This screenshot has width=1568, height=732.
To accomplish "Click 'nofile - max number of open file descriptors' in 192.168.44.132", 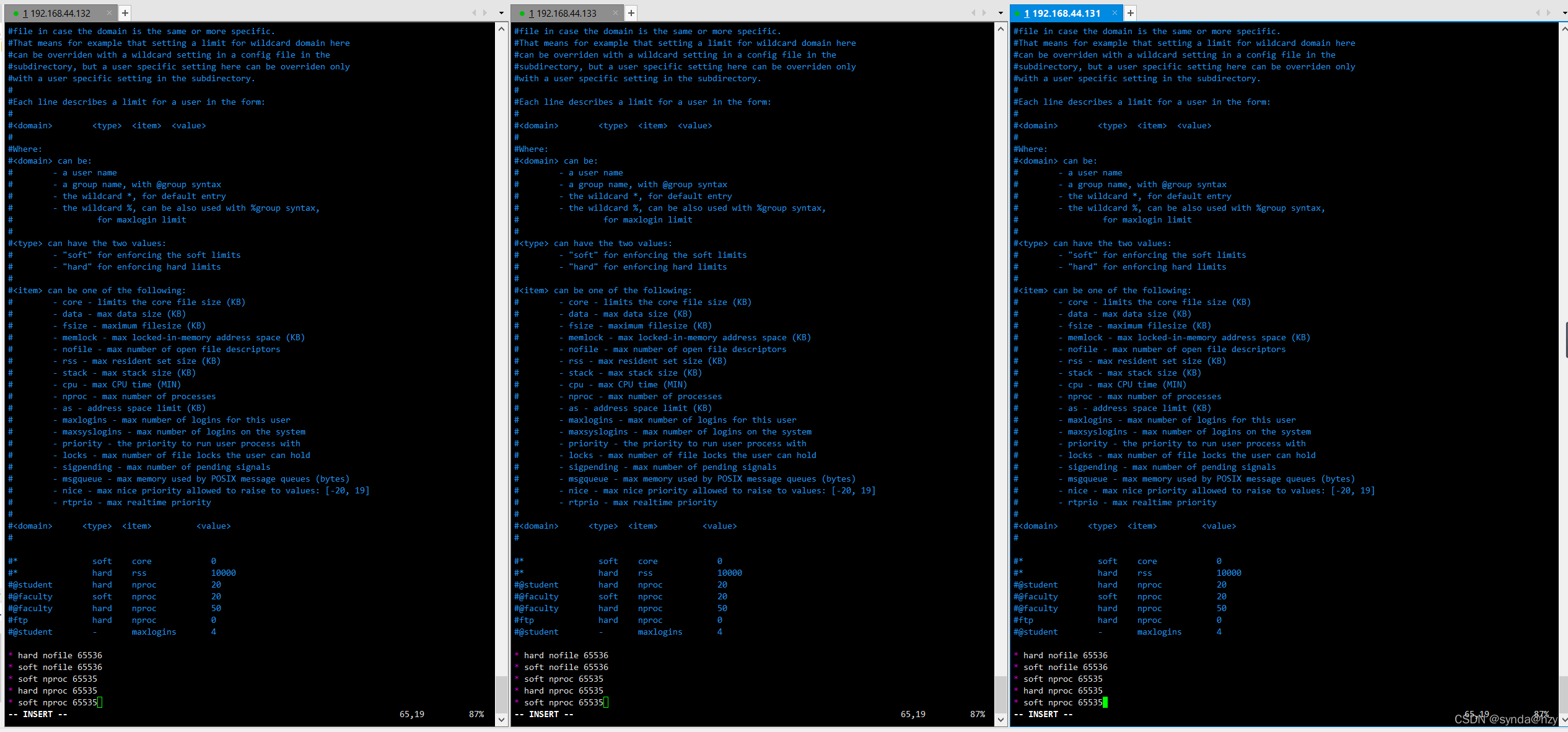I will coord(171,349).
